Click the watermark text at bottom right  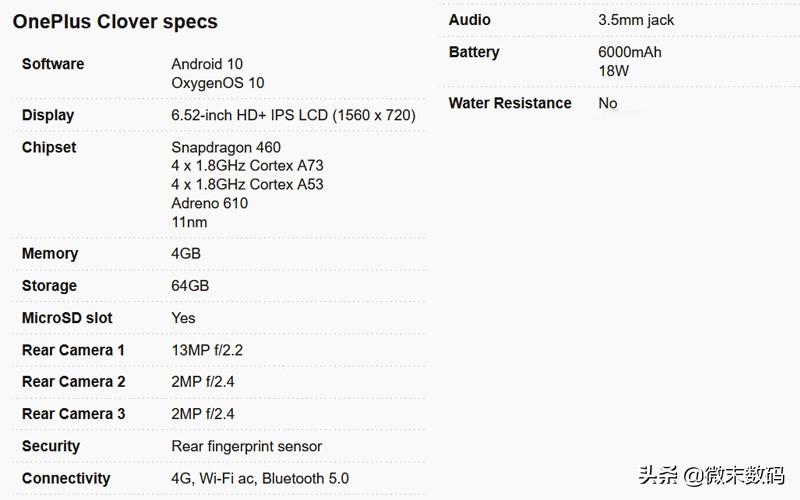coord(720,476)
